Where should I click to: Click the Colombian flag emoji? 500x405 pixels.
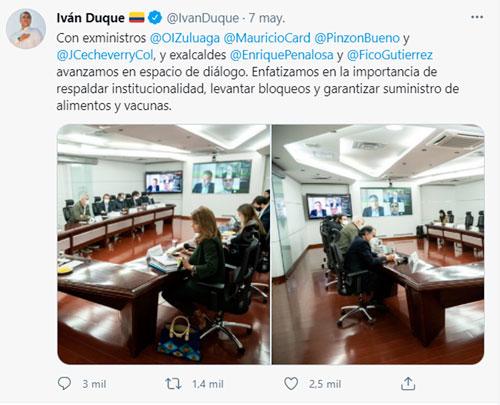(137, 17)
